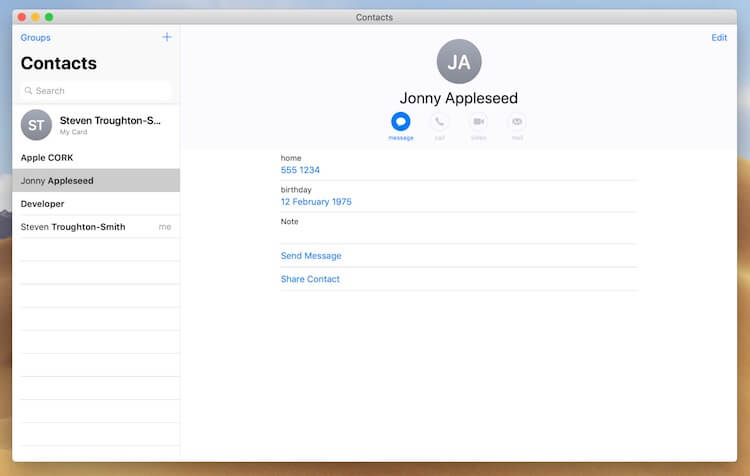Click Share Contact link
Viewport: 750px width, 476px height.
click(310, 279)
